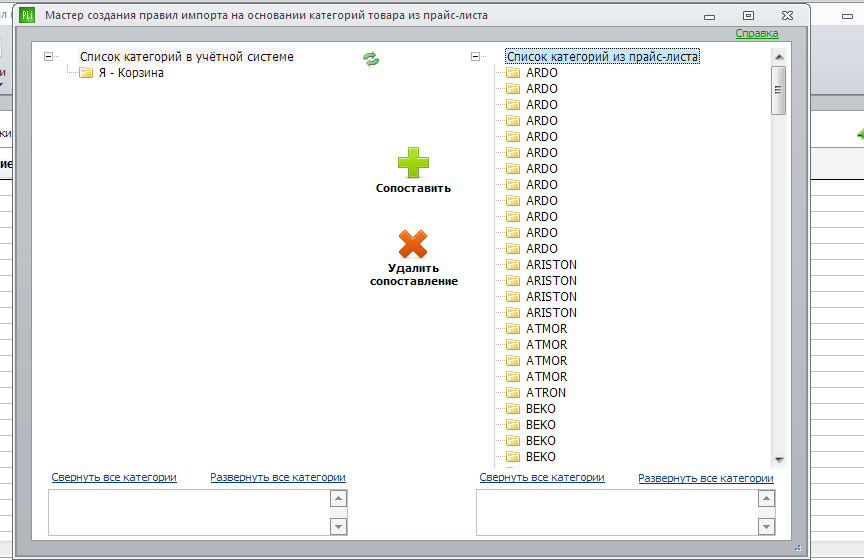
Task: Select the Я - Корзина folder icon
Action: (86, 73)
